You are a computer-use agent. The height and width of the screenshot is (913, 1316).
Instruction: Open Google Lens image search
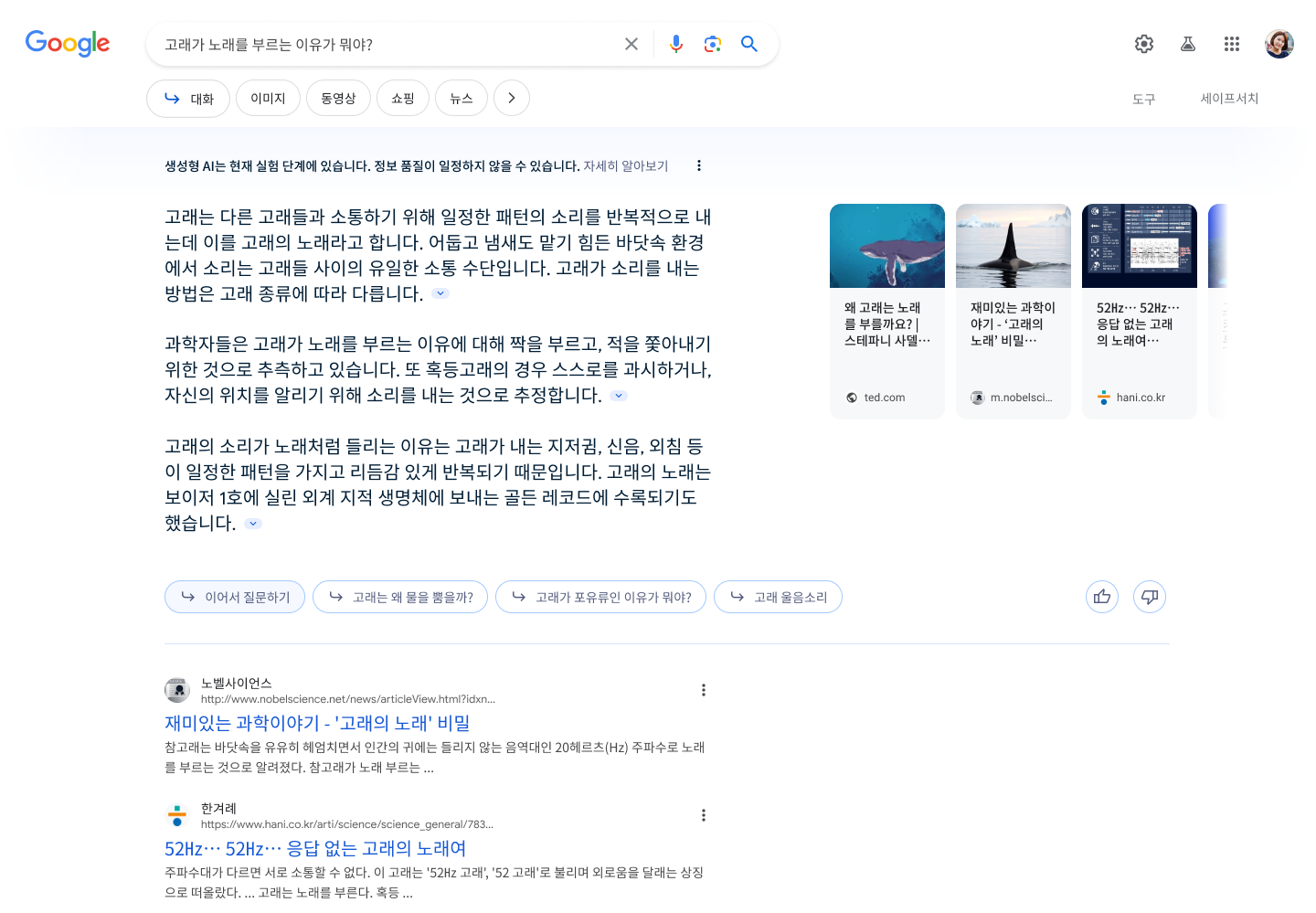click(x=712, y=43)
